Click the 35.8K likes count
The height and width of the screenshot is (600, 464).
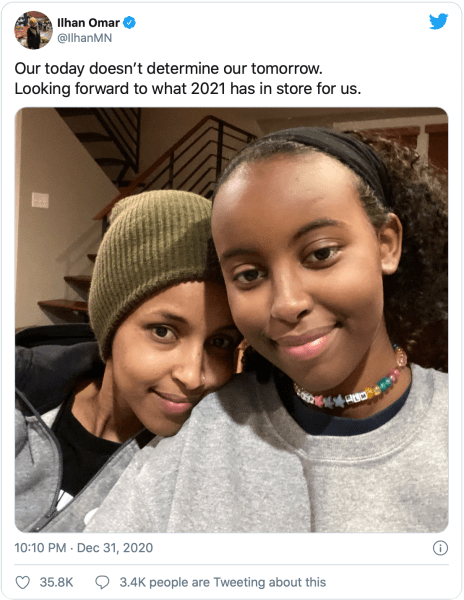pyautogui.click(x=56, y=582)
